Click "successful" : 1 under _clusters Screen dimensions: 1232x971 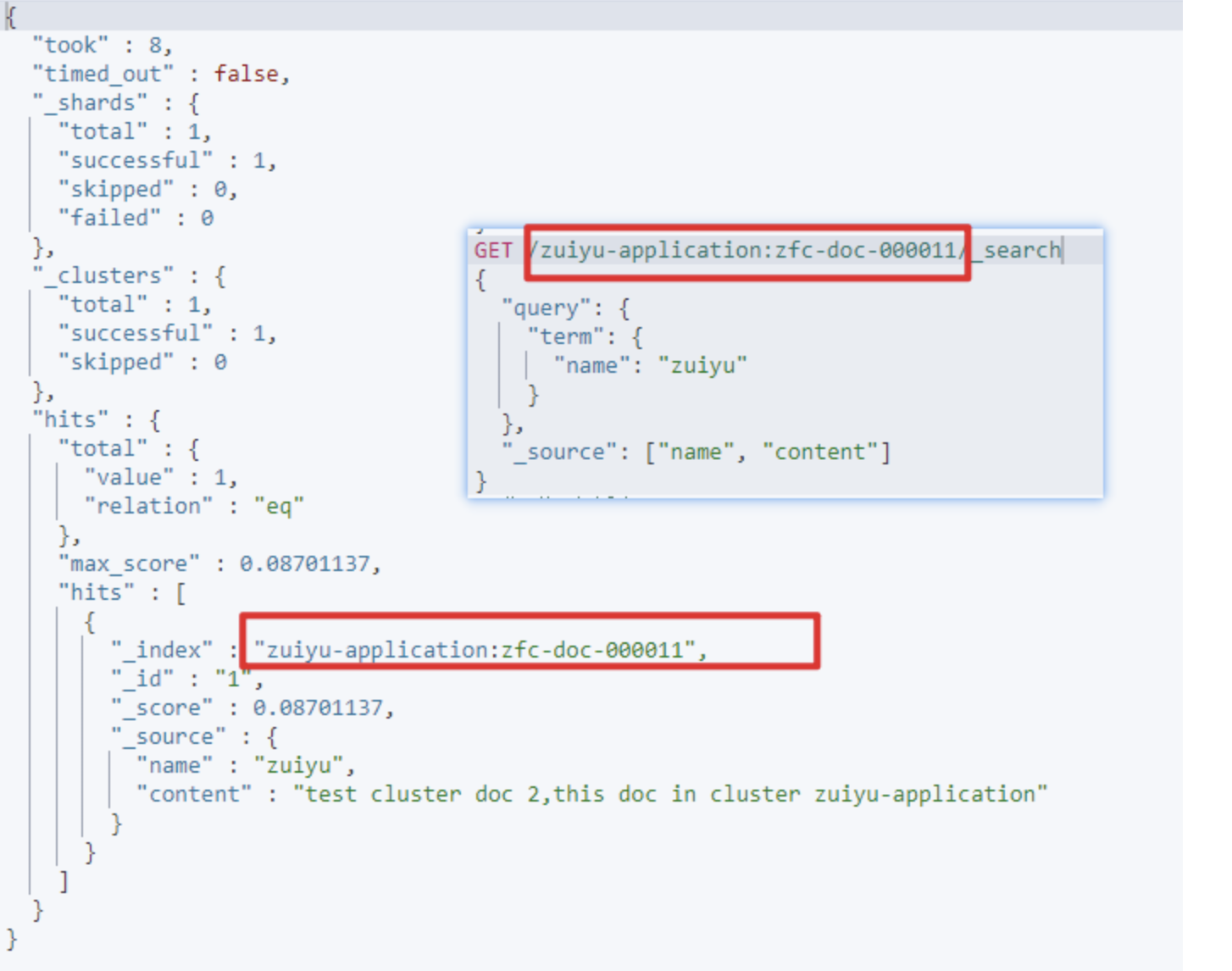pos(168,333)
